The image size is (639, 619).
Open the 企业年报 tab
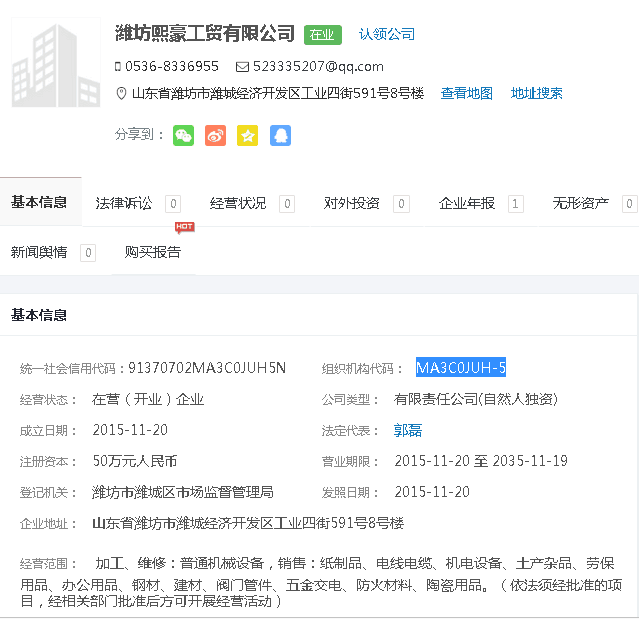tap(467, 204)
